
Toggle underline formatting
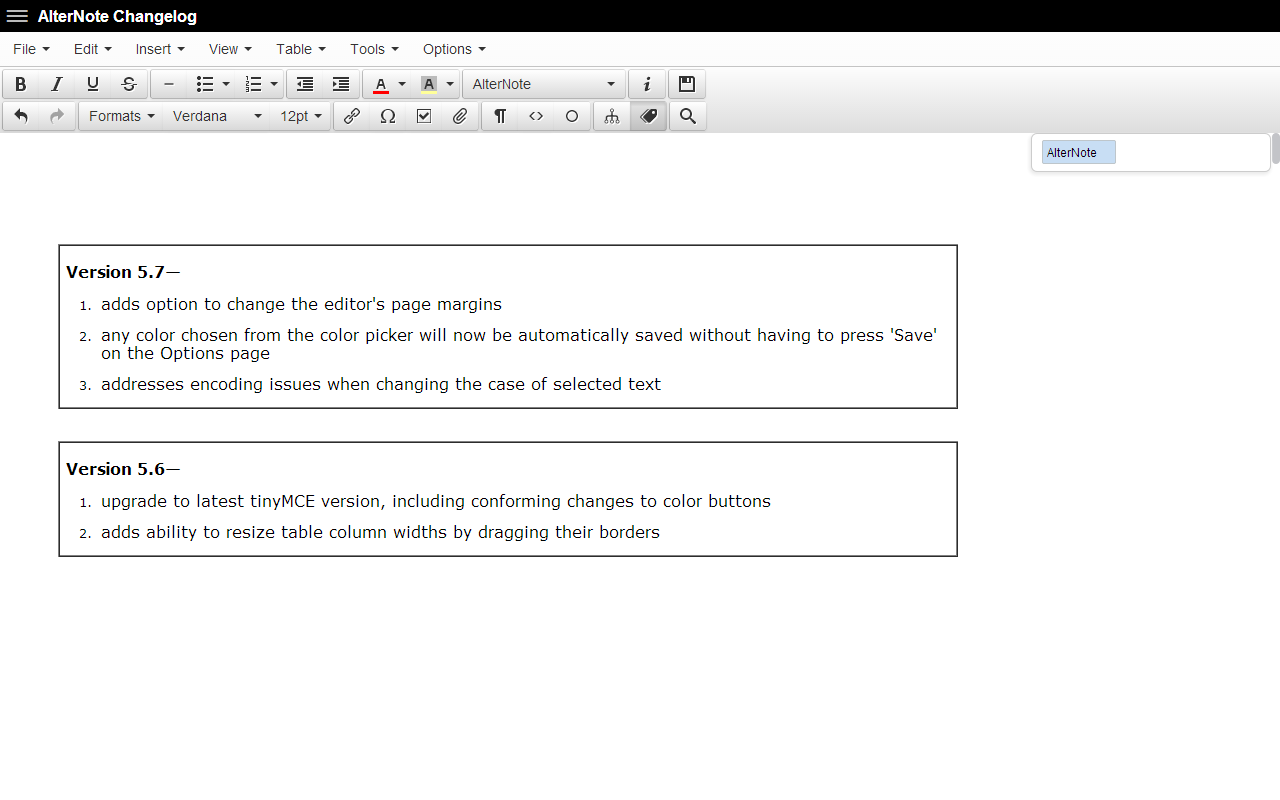[93, 84]
